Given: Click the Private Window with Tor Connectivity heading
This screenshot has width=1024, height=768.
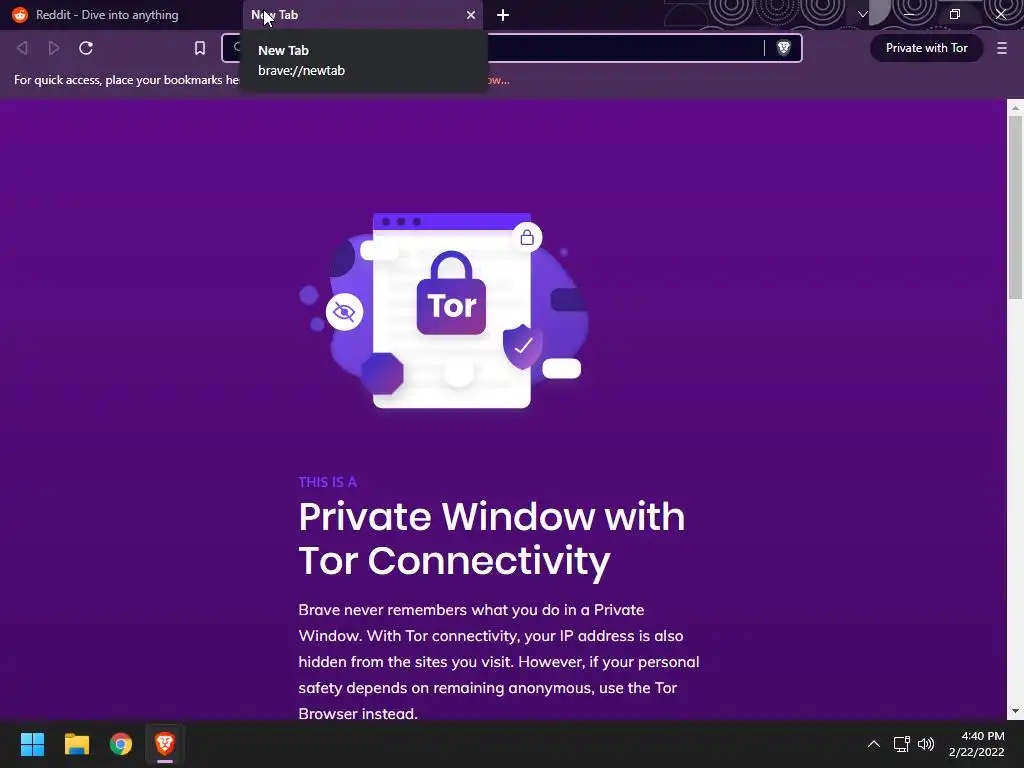Looking at the screenshot, I should [x=492, y=538].
